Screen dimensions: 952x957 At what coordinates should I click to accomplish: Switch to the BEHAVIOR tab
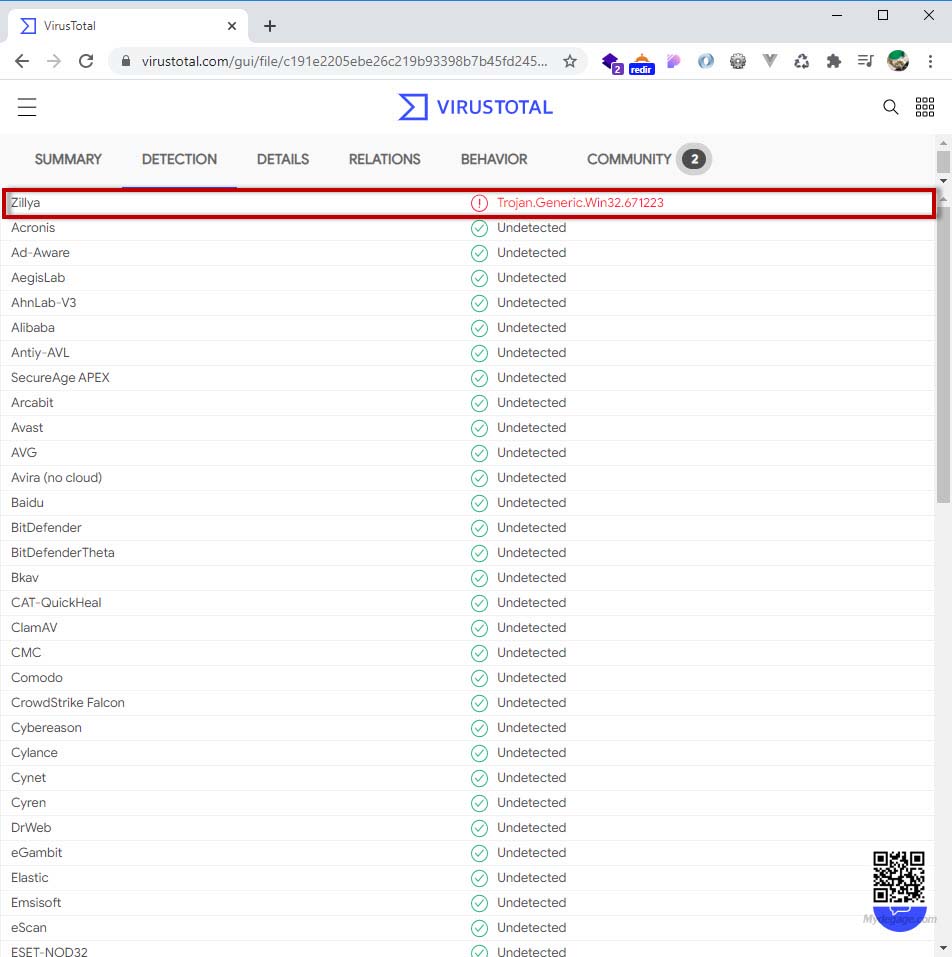coord(494,159)
